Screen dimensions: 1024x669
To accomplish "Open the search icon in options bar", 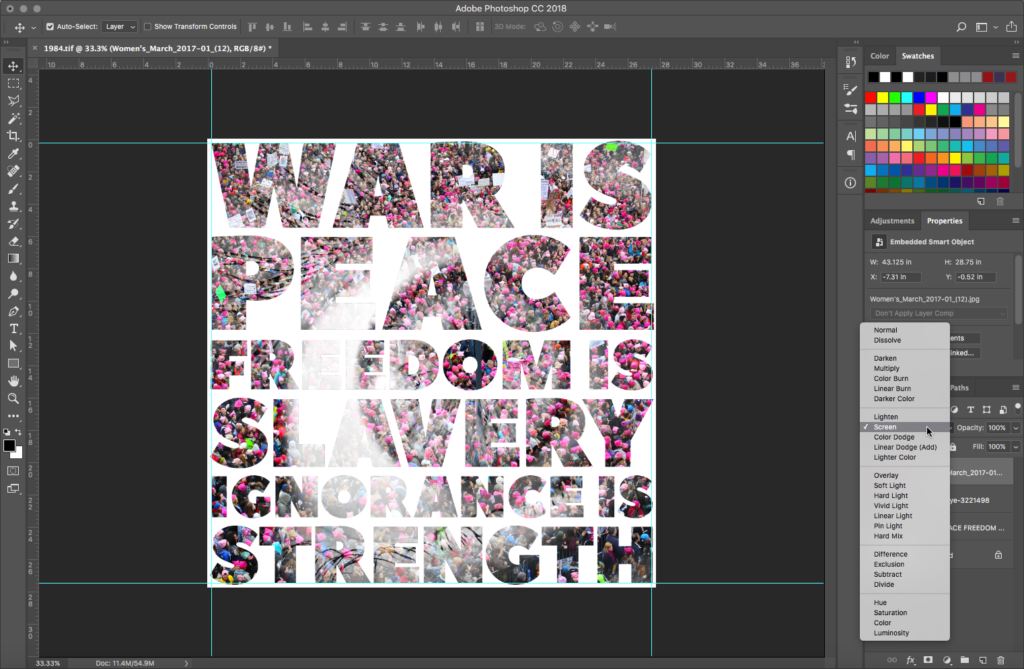I will pos(961,27).
